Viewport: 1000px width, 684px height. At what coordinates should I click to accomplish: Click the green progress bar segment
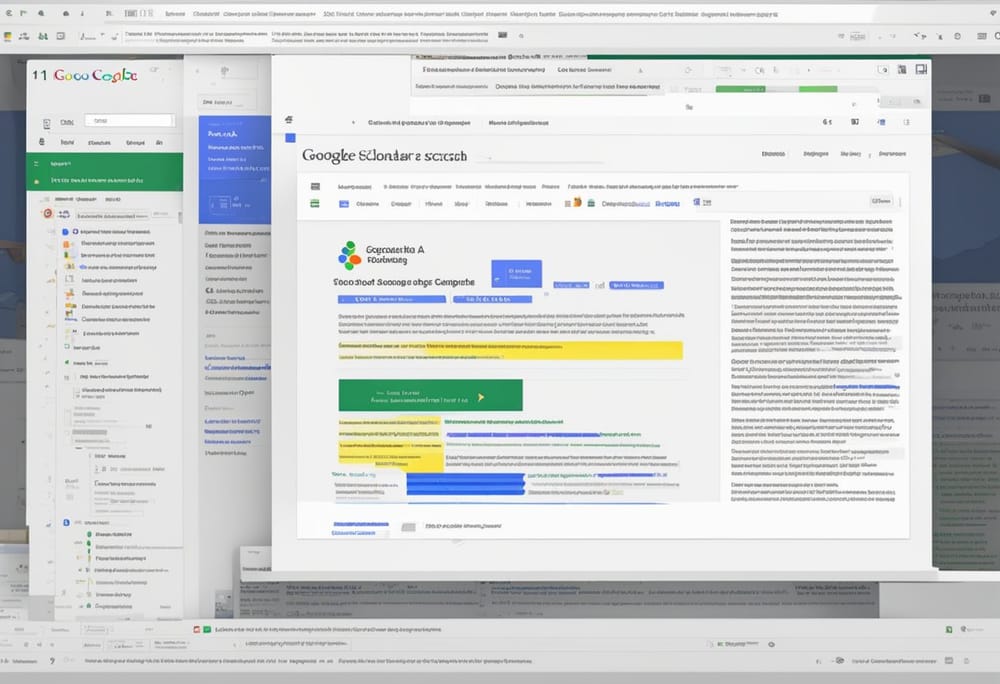[430, 394]
